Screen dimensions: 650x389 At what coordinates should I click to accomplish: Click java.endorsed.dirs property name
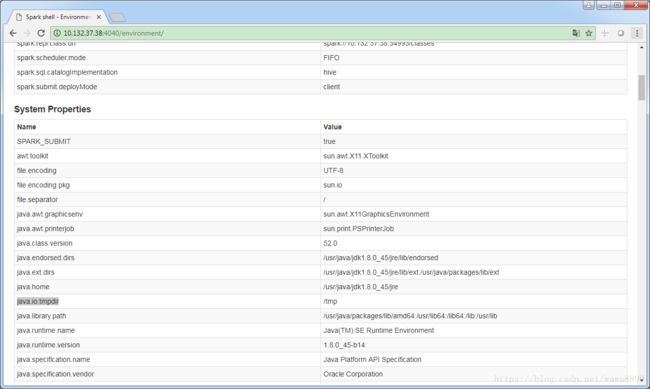46,258
